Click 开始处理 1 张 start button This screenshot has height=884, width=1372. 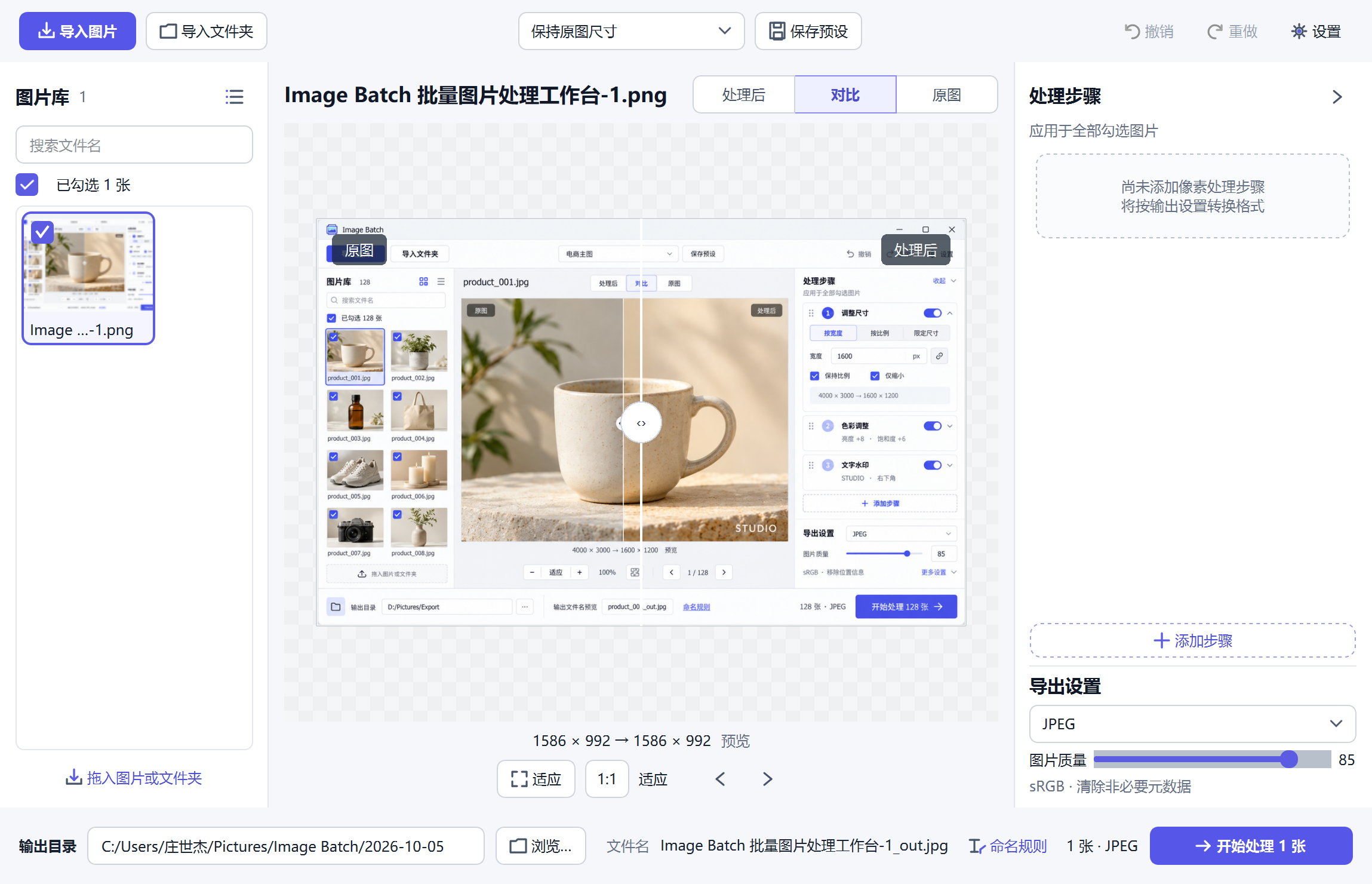pyautogui.click(x=1251, y=846)
